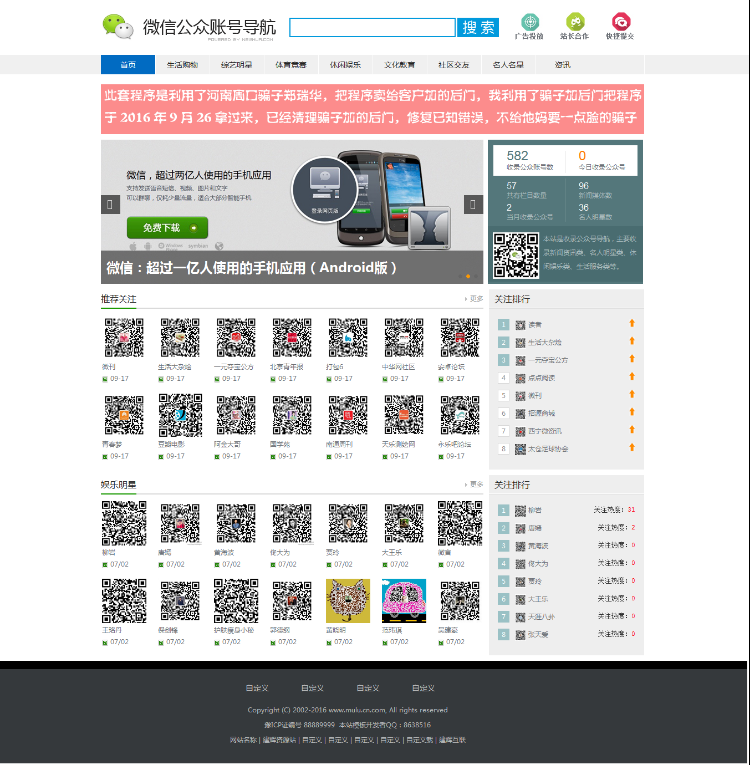This screenshot has height=765, width=750.
Task: Click the small QR icon beside 柳岩 in ranking
Action: 520,511
